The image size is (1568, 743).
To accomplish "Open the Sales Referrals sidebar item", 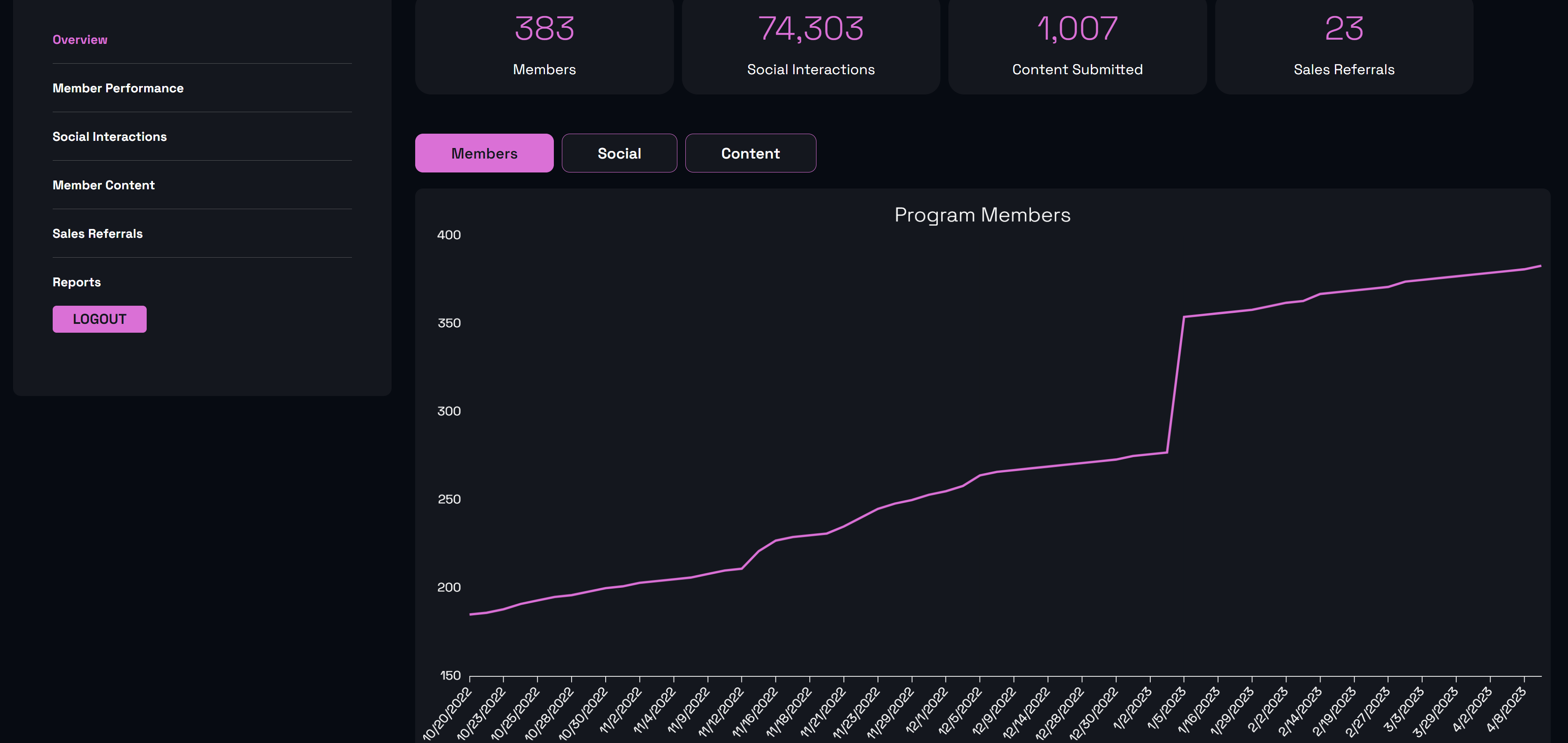I will point(97,234).
